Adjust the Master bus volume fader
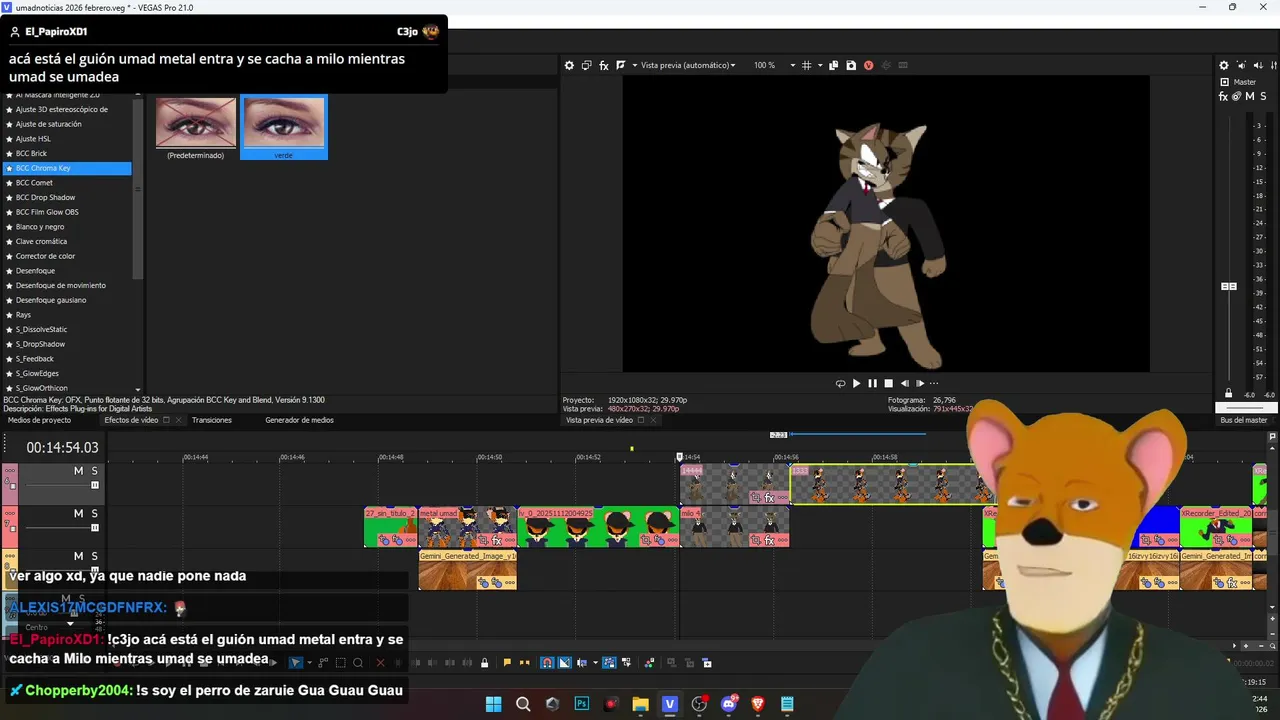The height and width of the screenshot is (720, 1280). click(x=1229, y=287)
